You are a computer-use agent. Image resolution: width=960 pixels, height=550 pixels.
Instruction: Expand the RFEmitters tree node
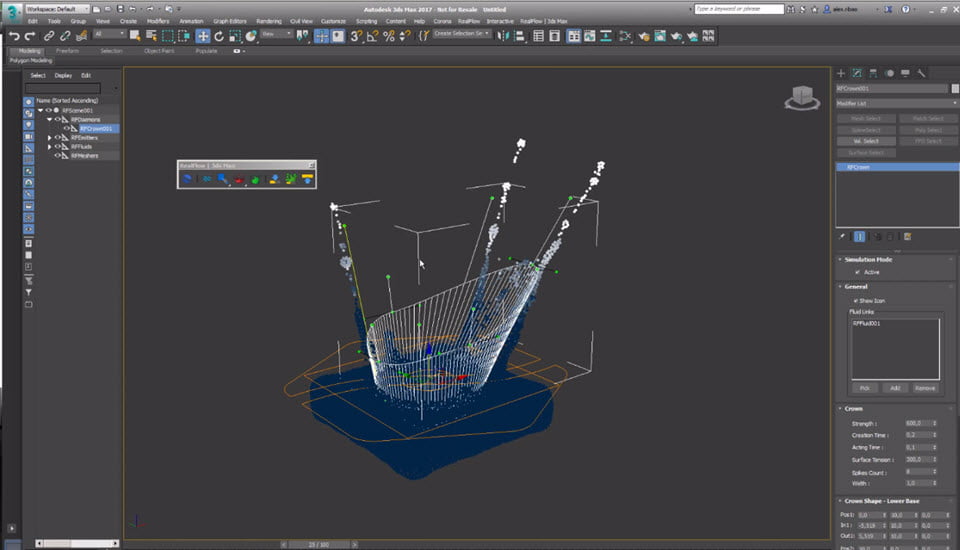click(x=50, y=138)
